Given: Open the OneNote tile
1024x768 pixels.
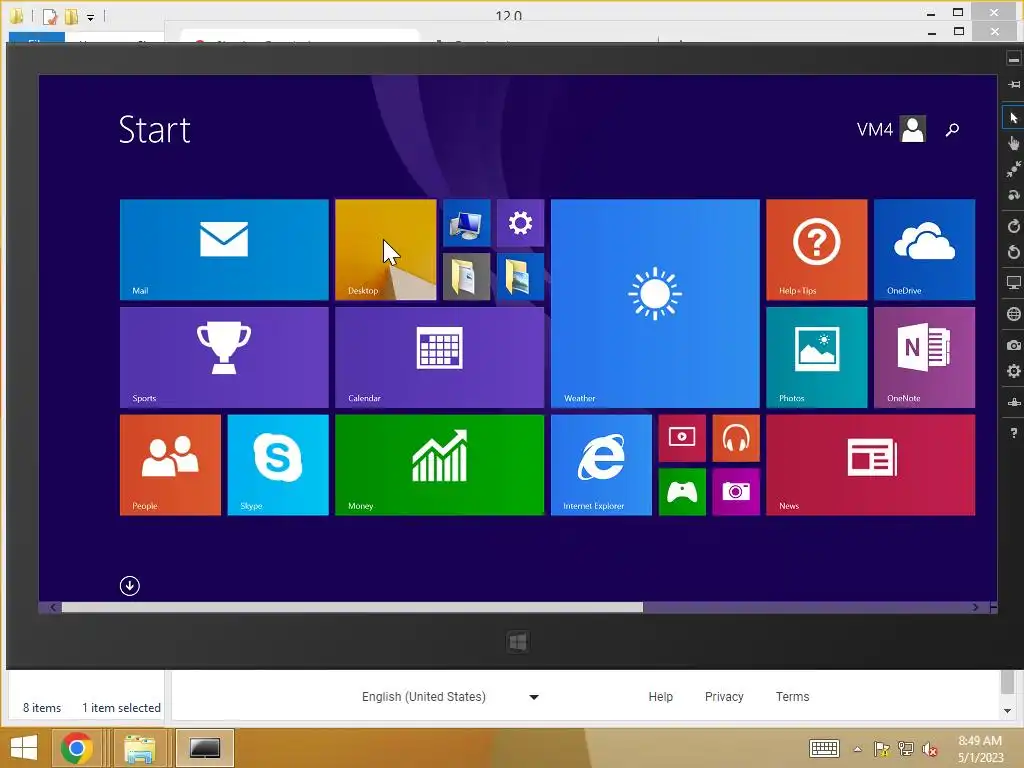Looking at the screenshot, I should point(924,357).
